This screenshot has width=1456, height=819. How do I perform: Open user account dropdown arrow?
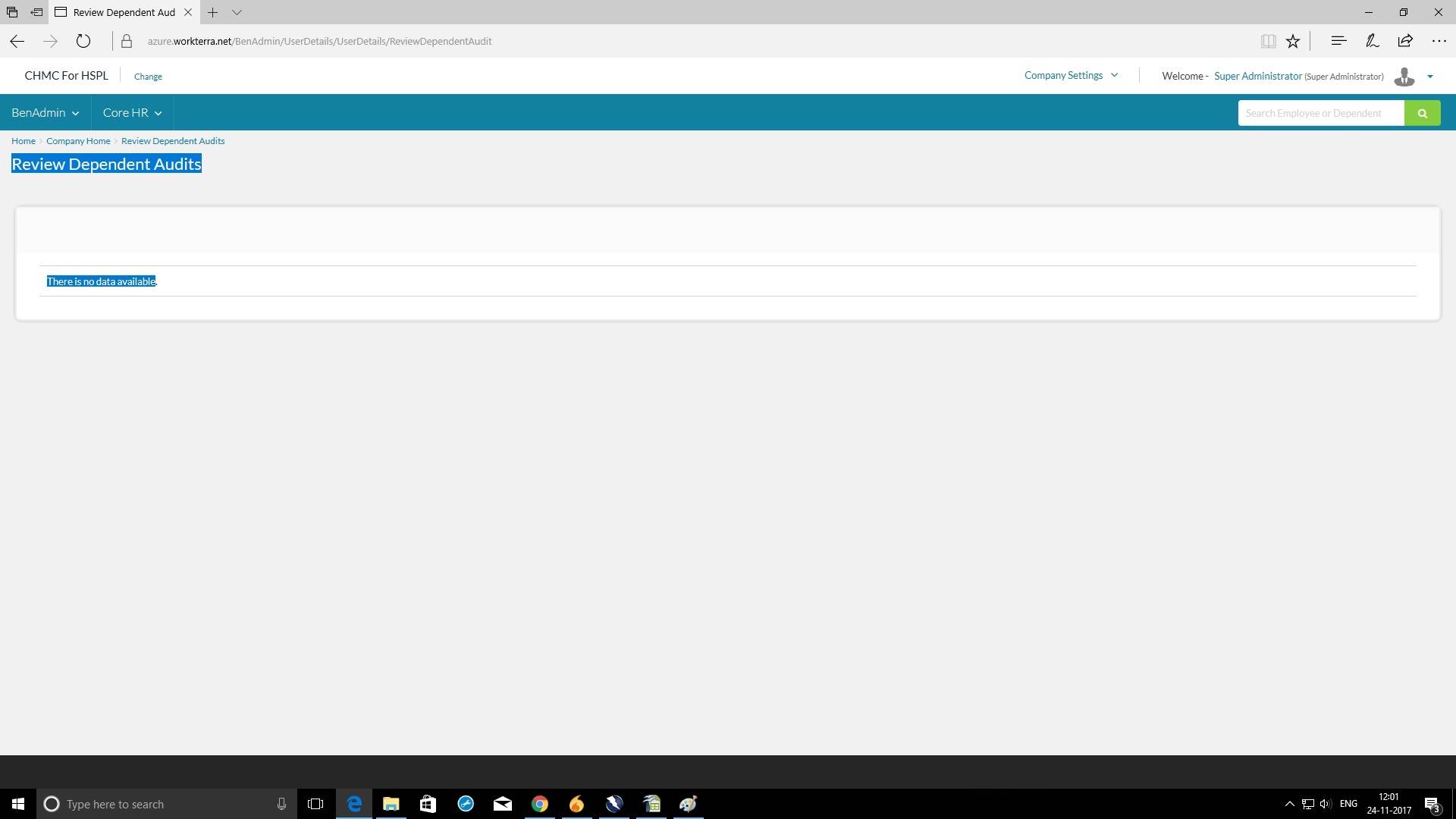click(x=1430, y=77)
